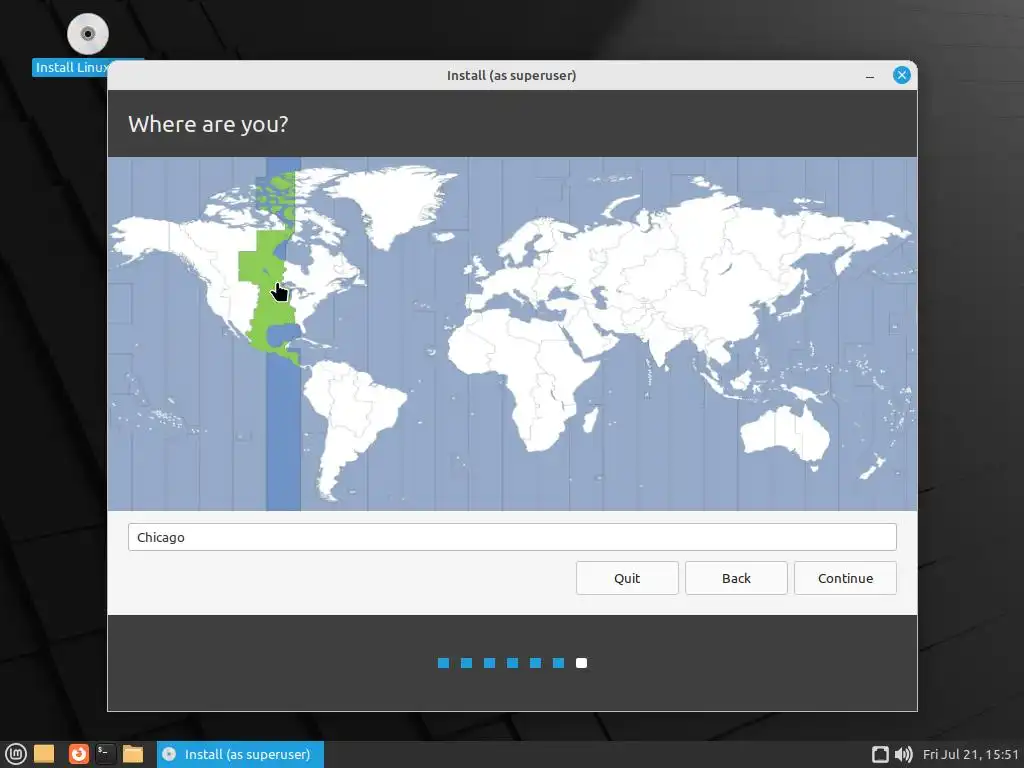Click the Continue button

845,578
